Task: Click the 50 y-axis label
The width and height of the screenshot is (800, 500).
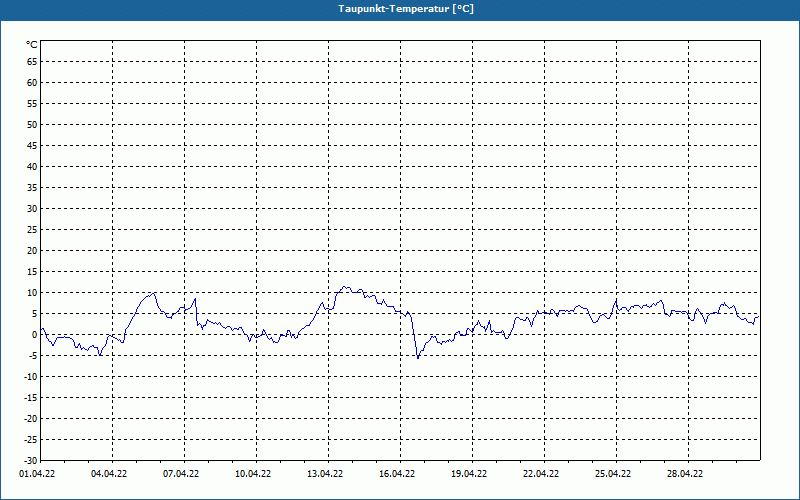Action: (32, 124)
